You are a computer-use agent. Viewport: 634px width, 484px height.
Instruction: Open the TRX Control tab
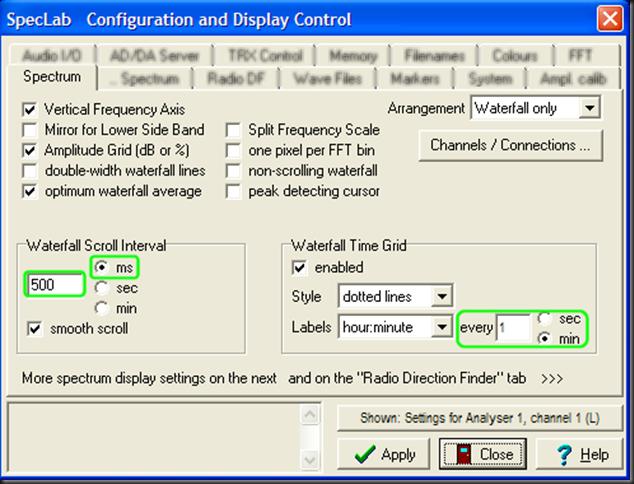point(265,55)
